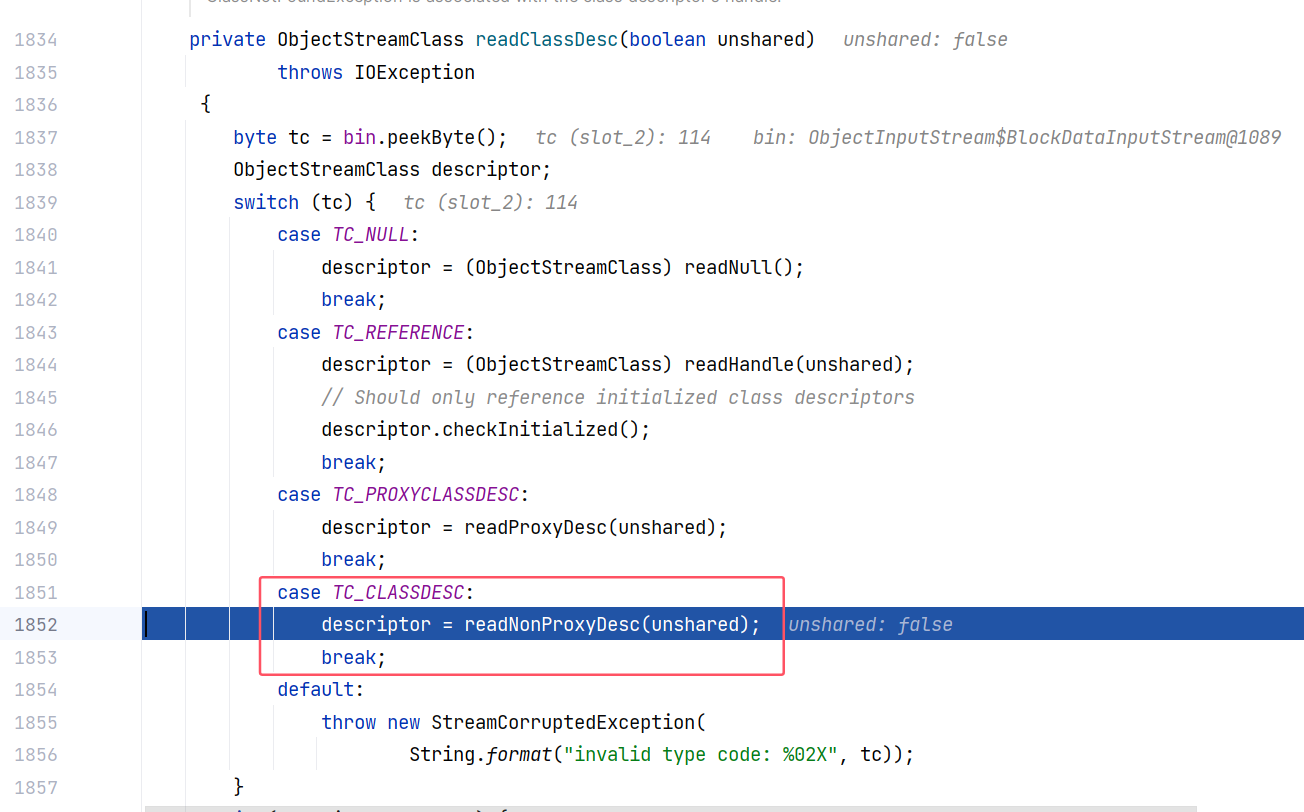Click the IOException in throws clause
This screenshot has height=812, width=1304.
[x=414, y=72]
